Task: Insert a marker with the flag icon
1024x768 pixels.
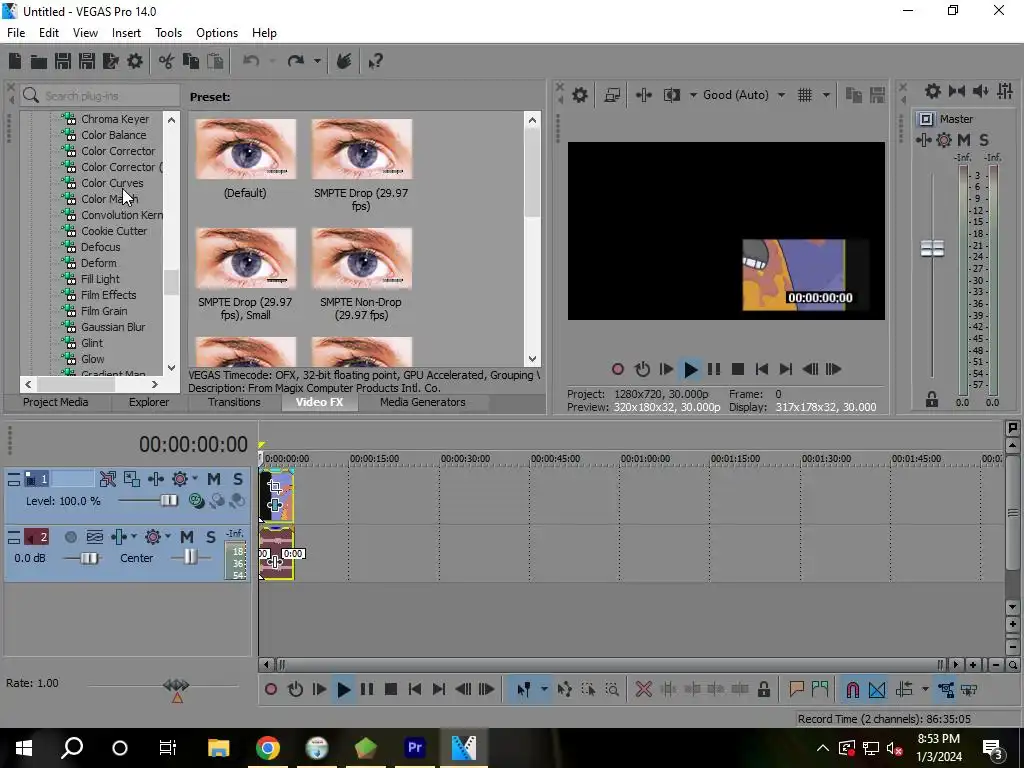Action: (796, 689)
